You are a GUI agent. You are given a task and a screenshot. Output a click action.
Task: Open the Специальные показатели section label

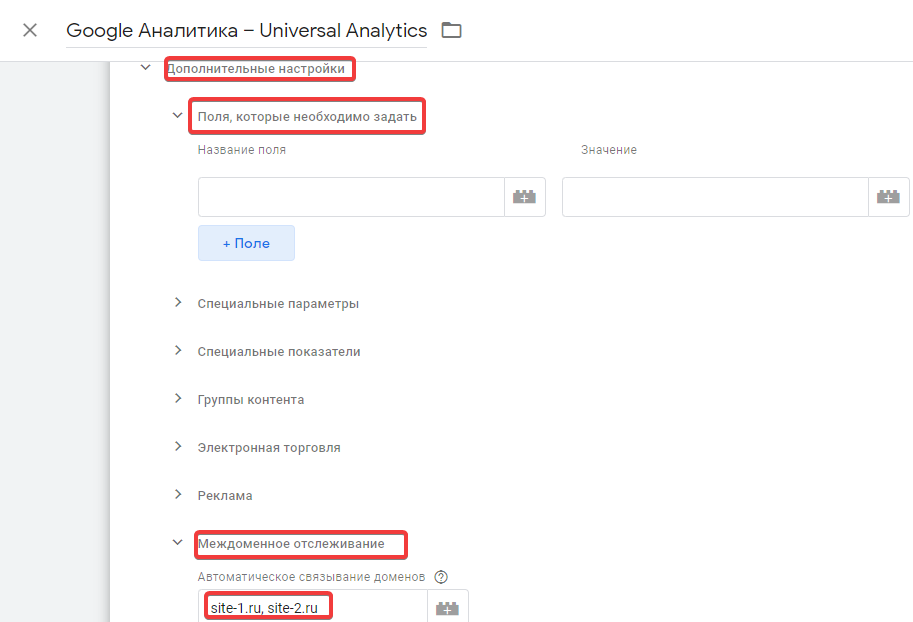(x=279, y=352)
